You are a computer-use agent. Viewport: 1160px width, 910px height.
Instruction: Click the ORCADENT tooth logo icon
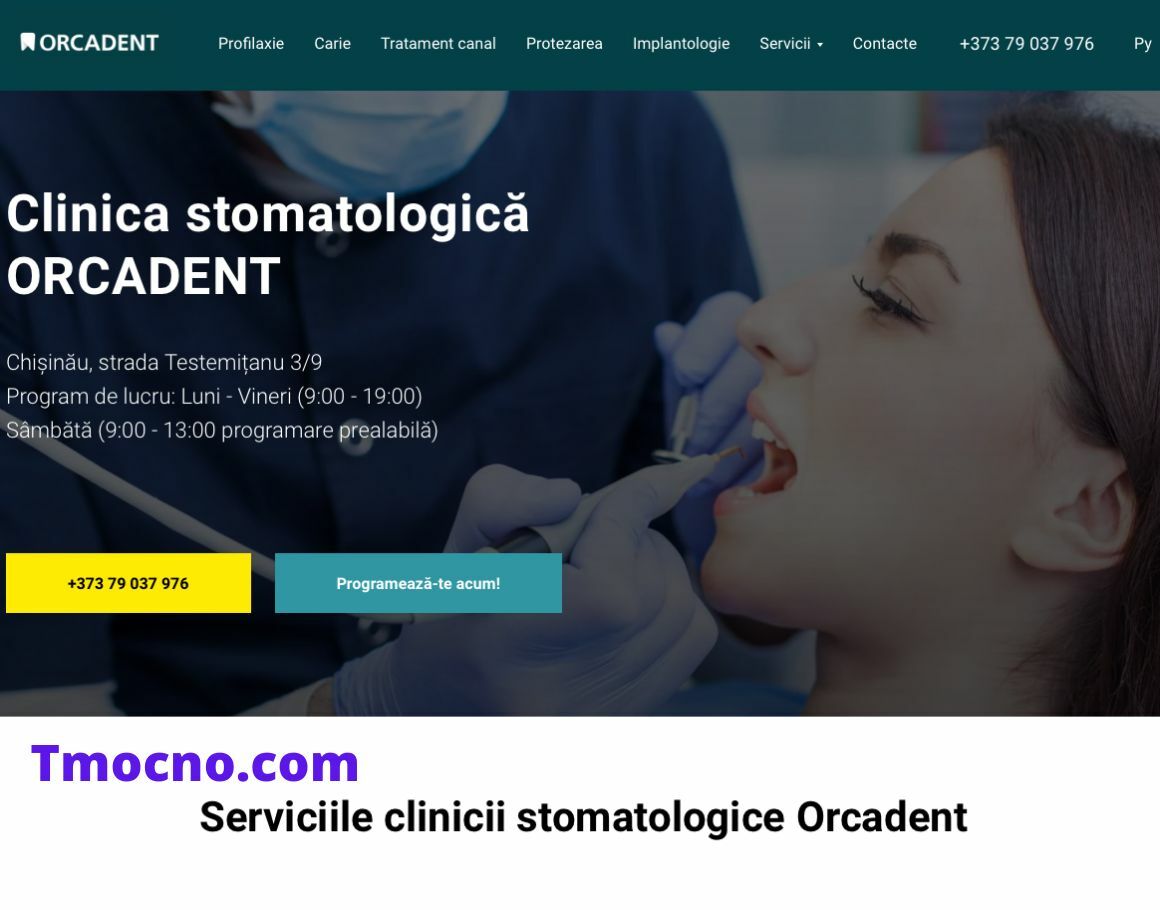tap(27, 42)
